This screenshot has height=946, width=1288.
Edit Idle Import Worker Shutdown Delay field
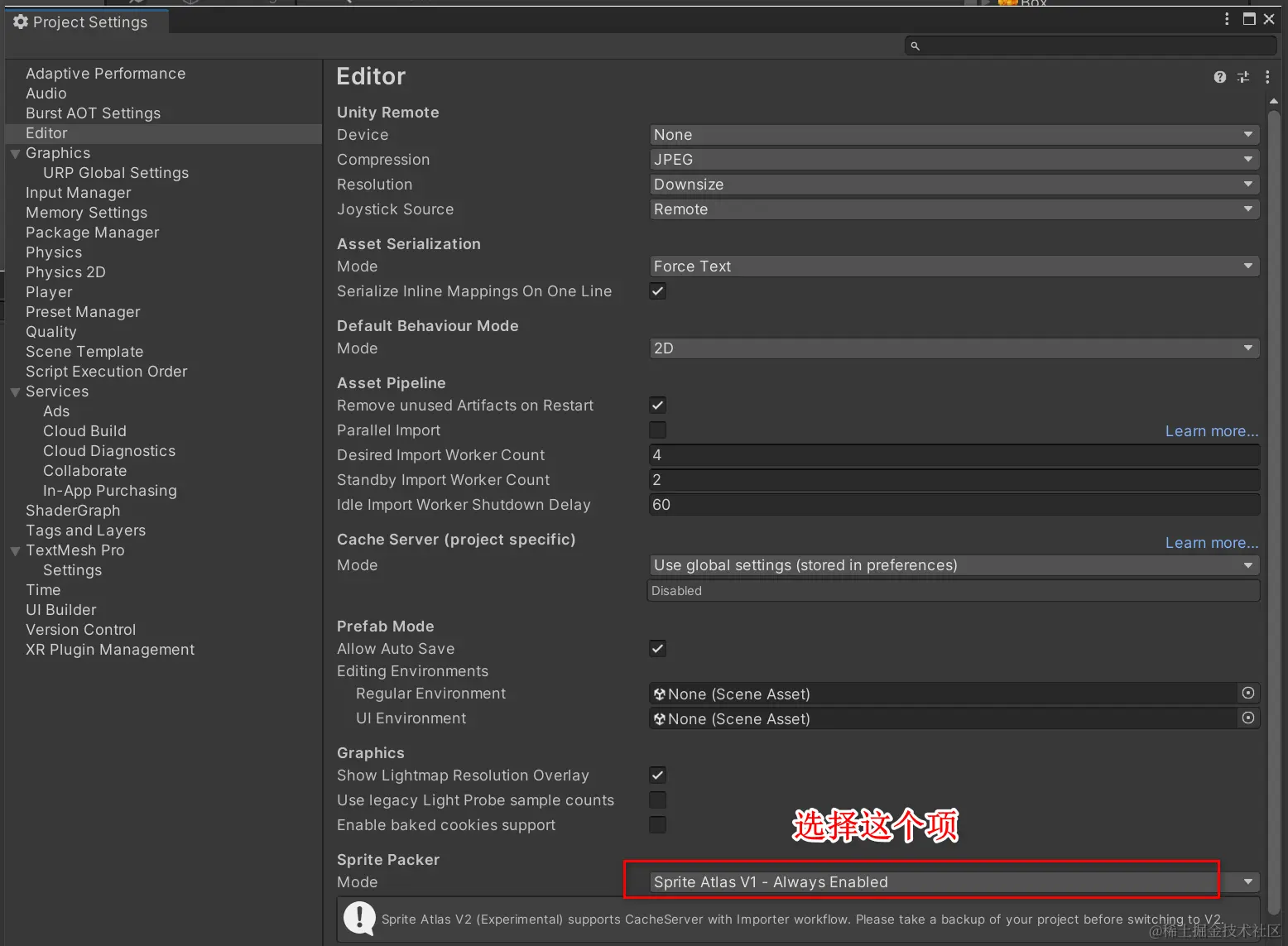pyautogui.click(x=954, y=505)
